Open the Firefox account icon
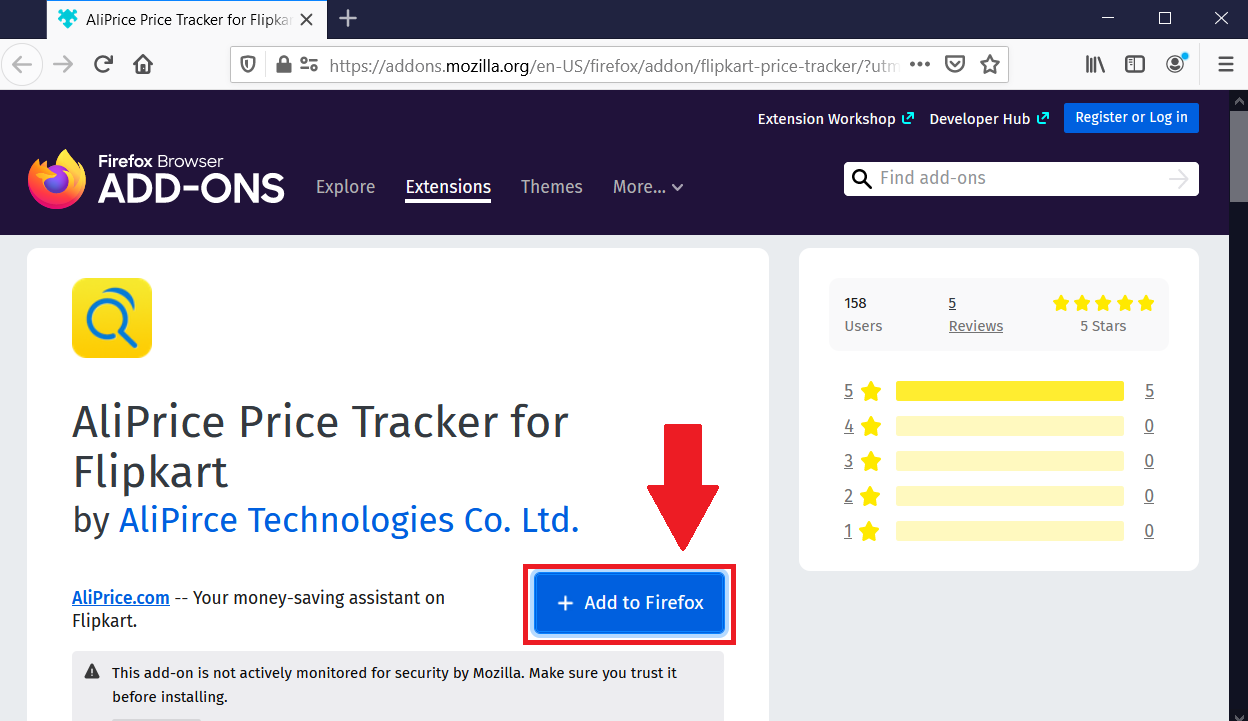Screen dimensions: 1248x721 click(1176, 64)
